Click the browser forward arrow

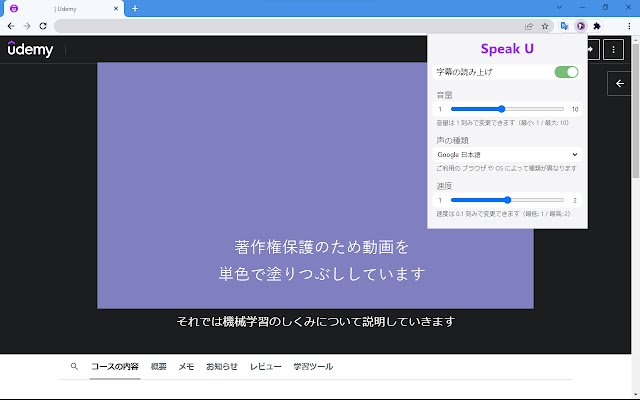point(27,26)
